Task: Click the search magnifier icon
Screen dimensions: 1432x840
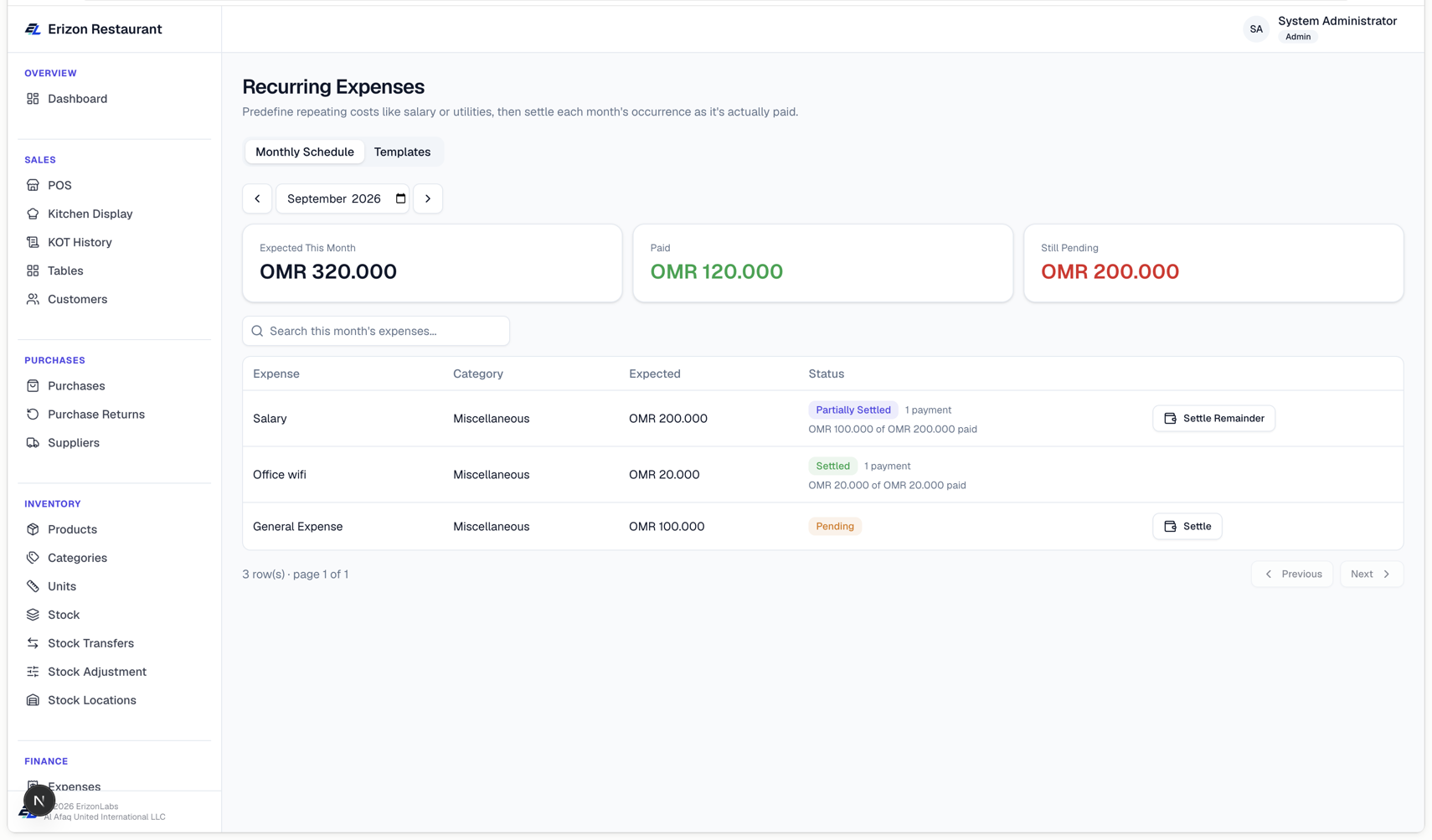Action: coord(257,332)
